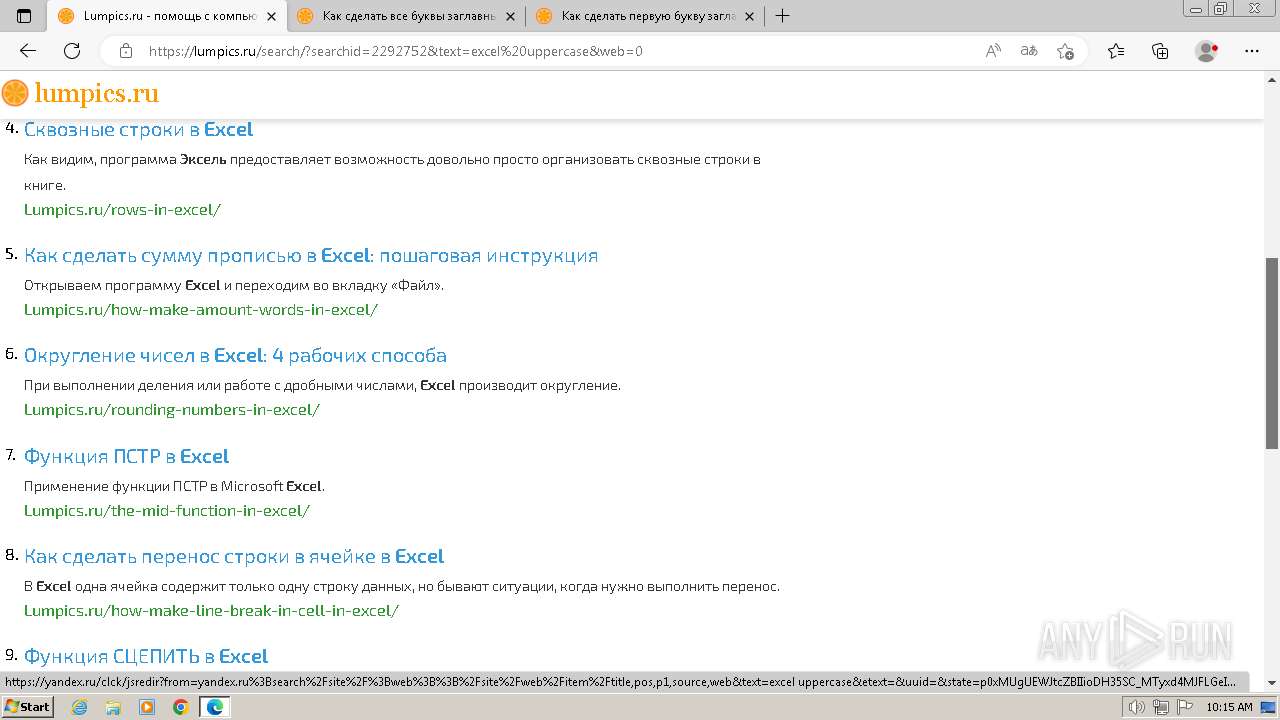Open the Windows Start button
This screenshot has width=1280, height=720.
(x=28, y=707)
